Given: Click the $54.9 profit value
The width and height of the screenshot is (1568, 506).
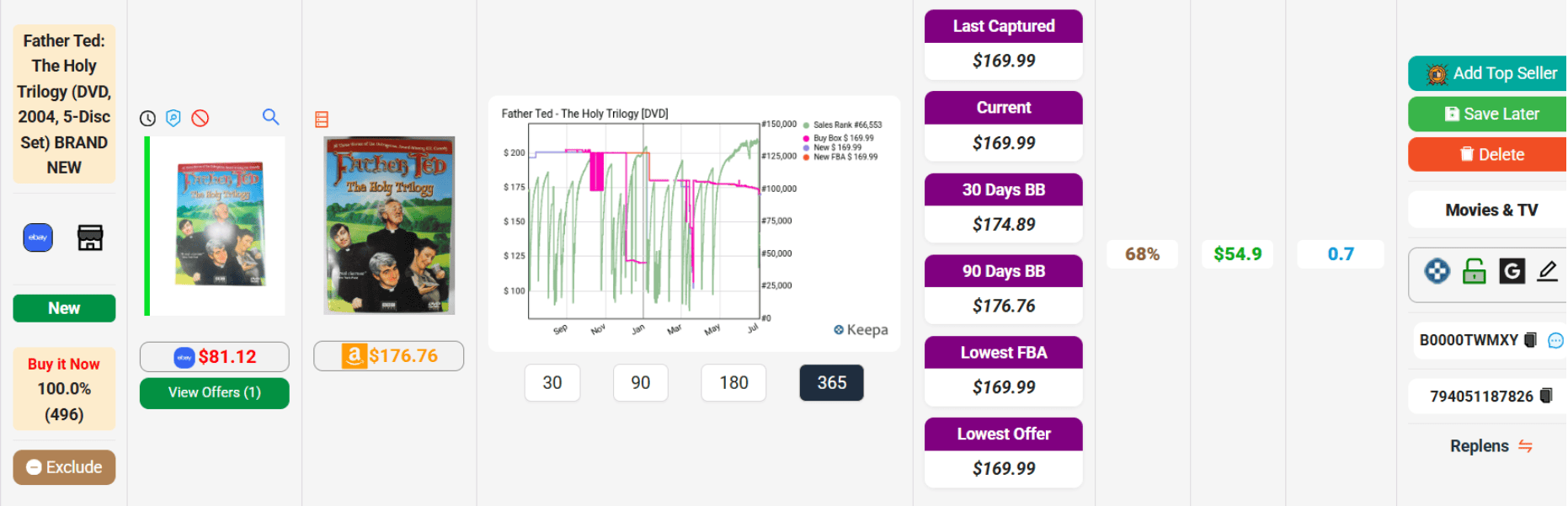Looking at the screenshot, I should click(x=1238, y=254).
